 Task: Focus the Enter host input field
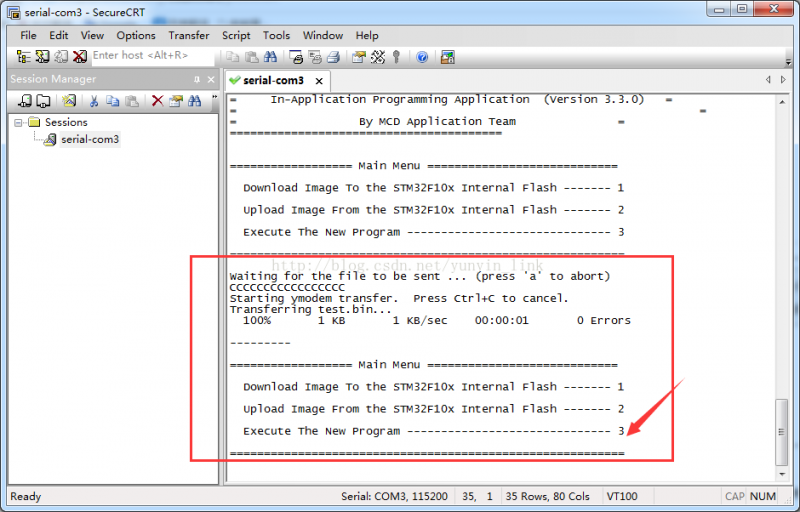153,56
